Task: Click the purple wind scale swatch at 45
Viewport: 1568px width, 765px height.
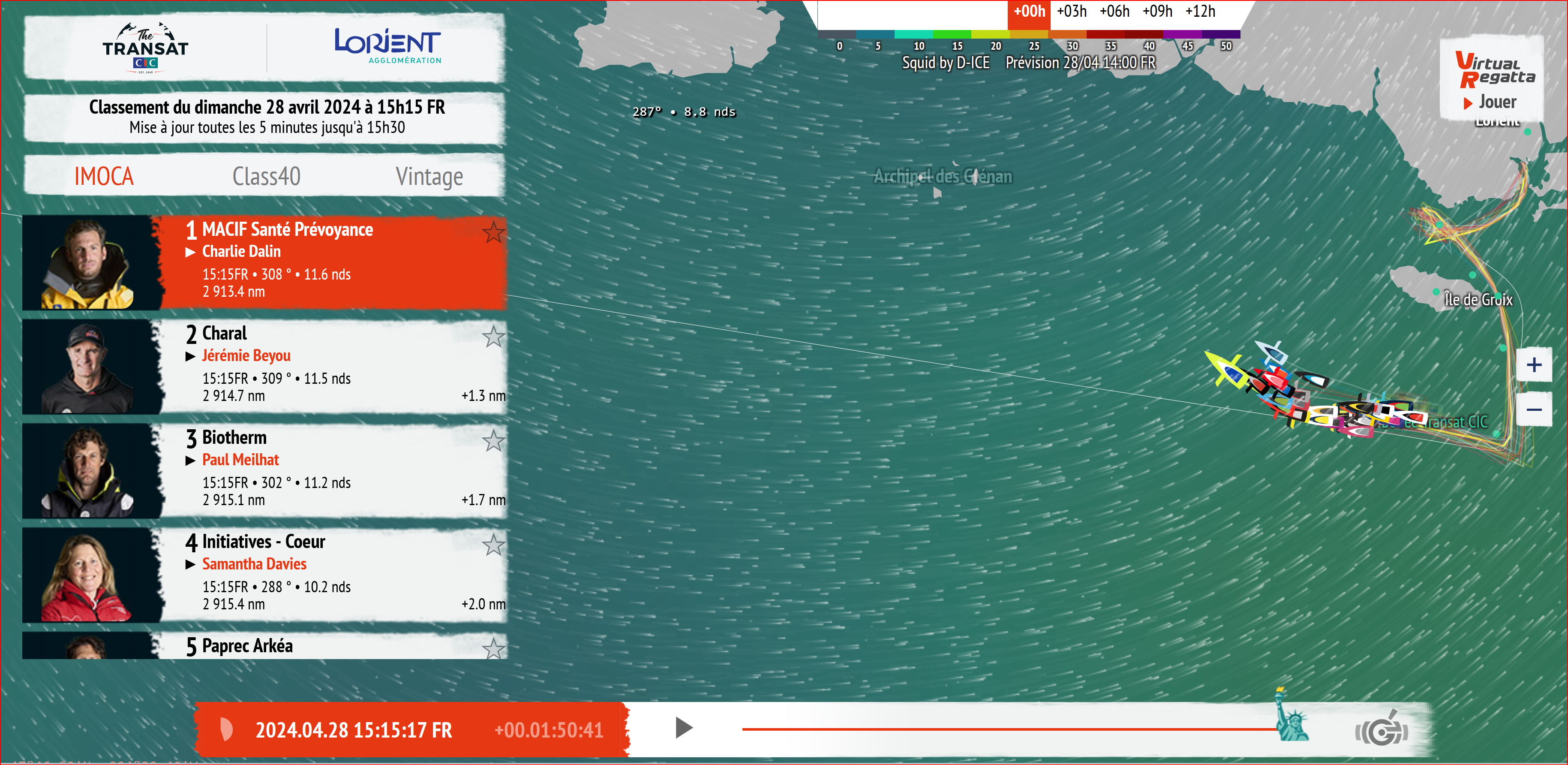Action: (x=1182, y=34)
